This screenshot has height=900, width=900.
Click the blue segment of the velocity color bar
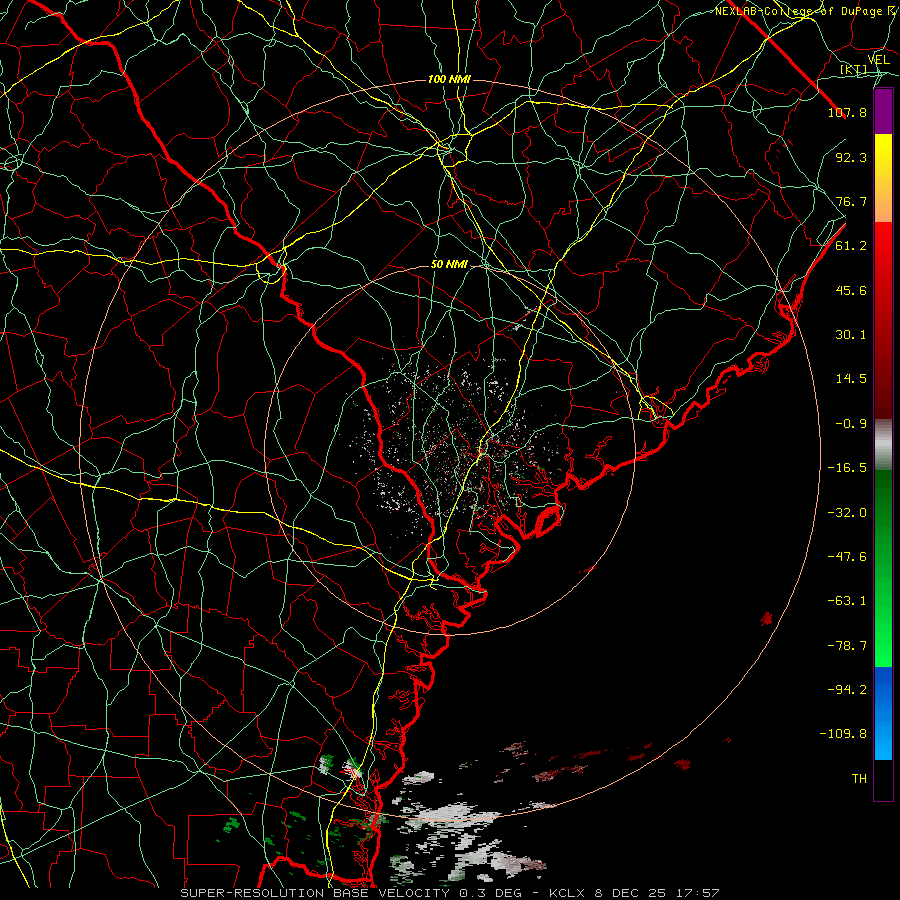[x=883, y=713]
